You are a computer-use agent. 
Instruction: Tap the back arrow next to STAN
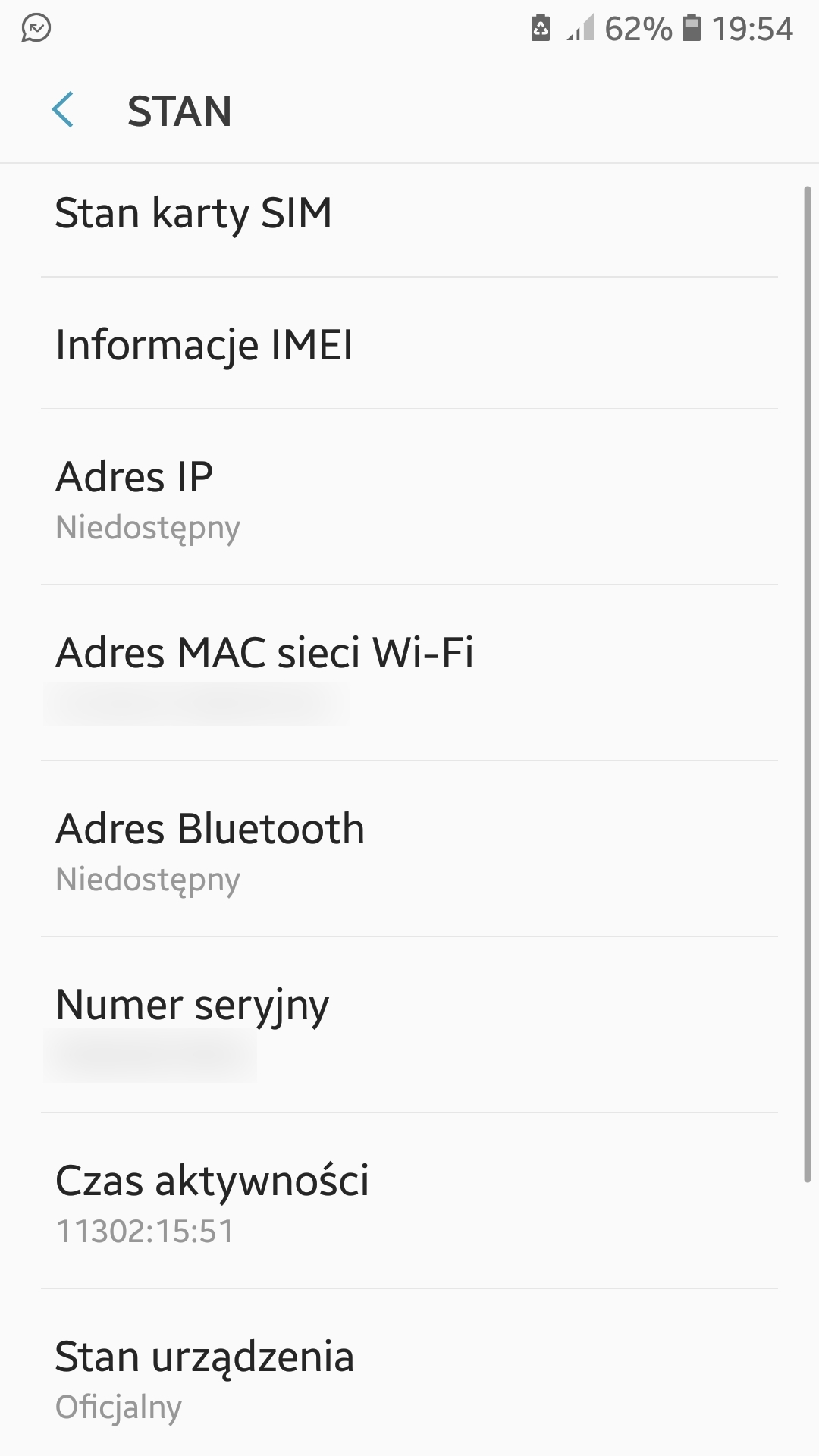tap(63, 110)
